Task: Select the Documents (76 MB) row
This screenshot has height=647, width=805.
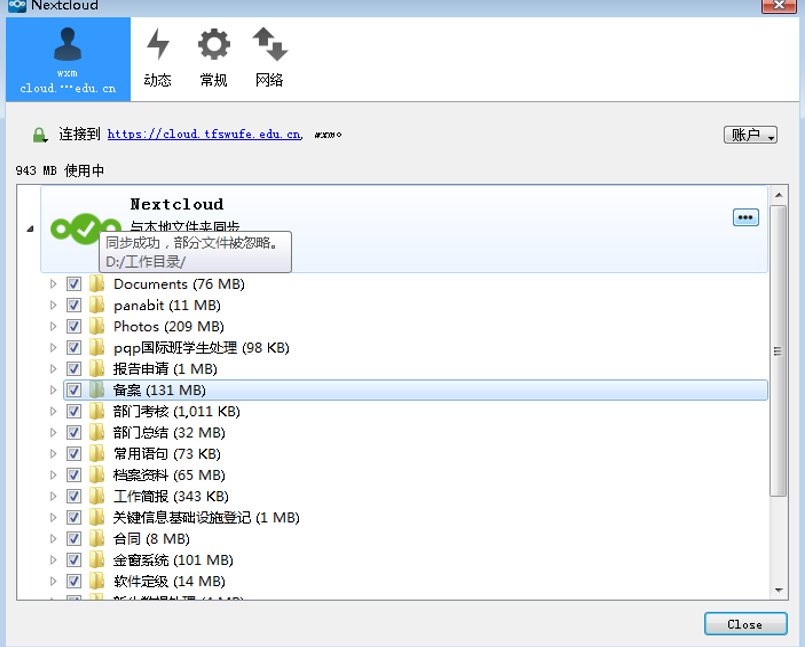Action: point(416,284)
